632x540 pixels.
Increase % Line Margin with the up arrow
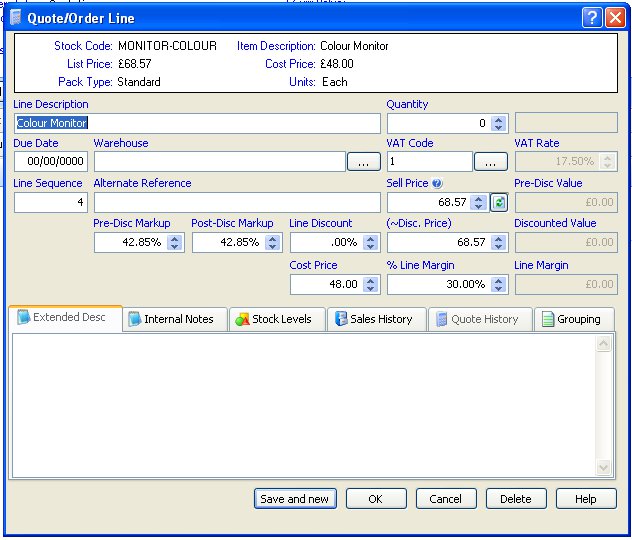pyautogui.click(x=499, y=280)
